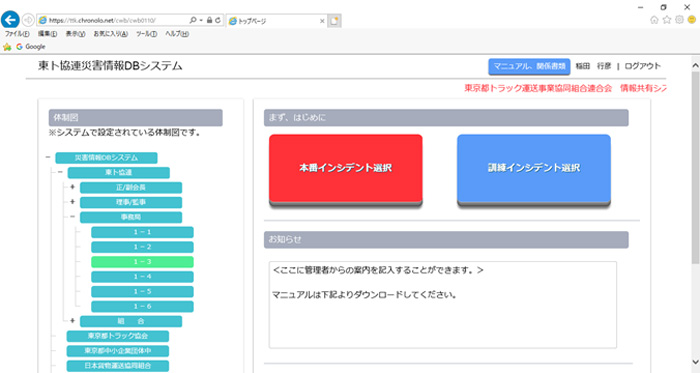Viewport: 700px width, 373px height.
Task: Click the ログアウト link
Action: pos(642,66)
